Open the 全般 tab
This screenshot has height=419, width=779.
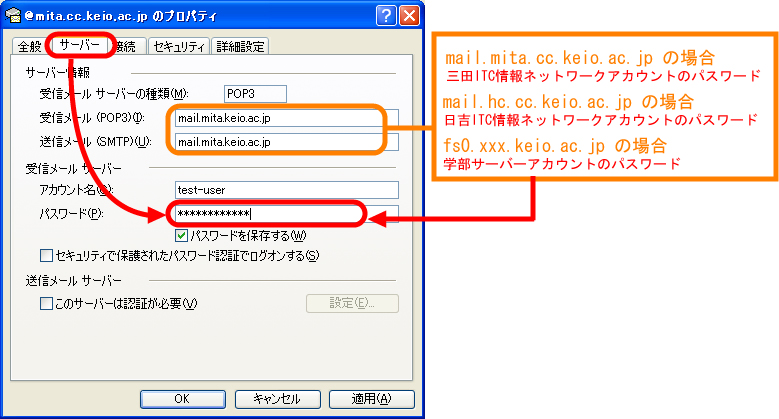click(29, 47)
